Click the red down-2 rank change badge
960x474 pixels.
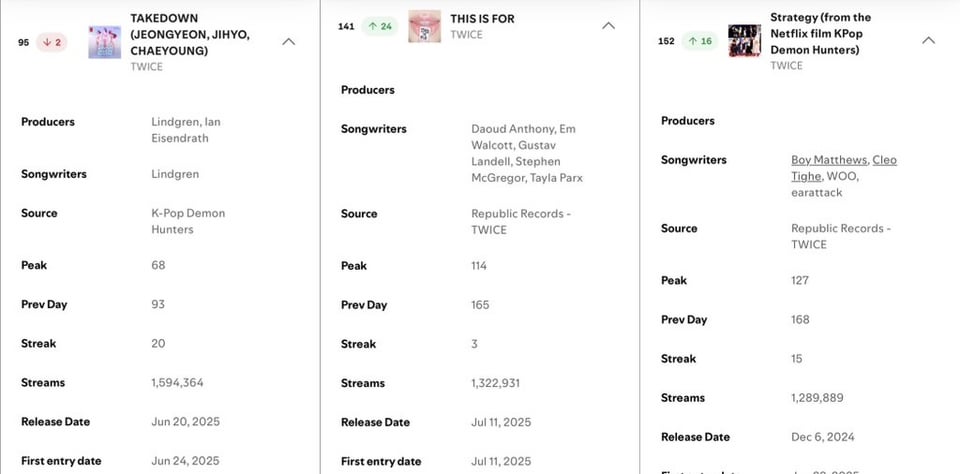52,42
